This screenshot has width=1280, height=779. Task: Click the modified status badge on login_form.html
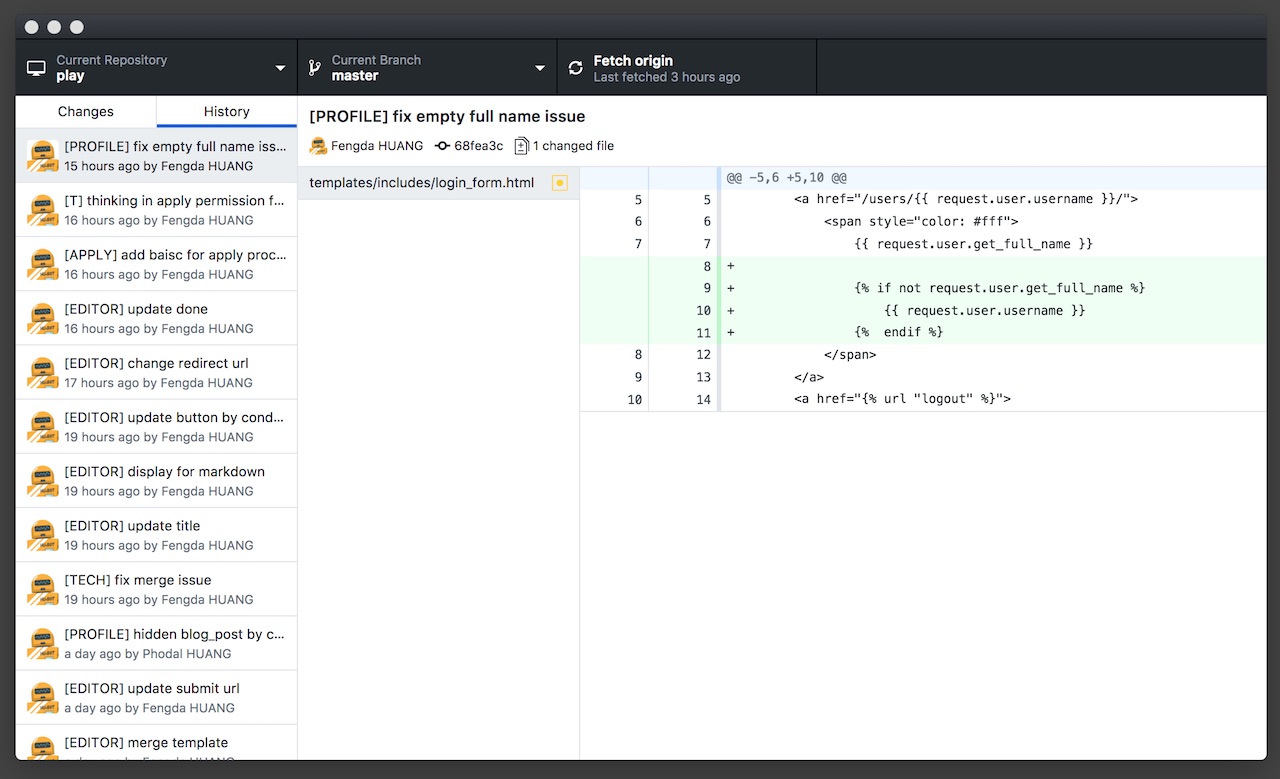[560, 183]
